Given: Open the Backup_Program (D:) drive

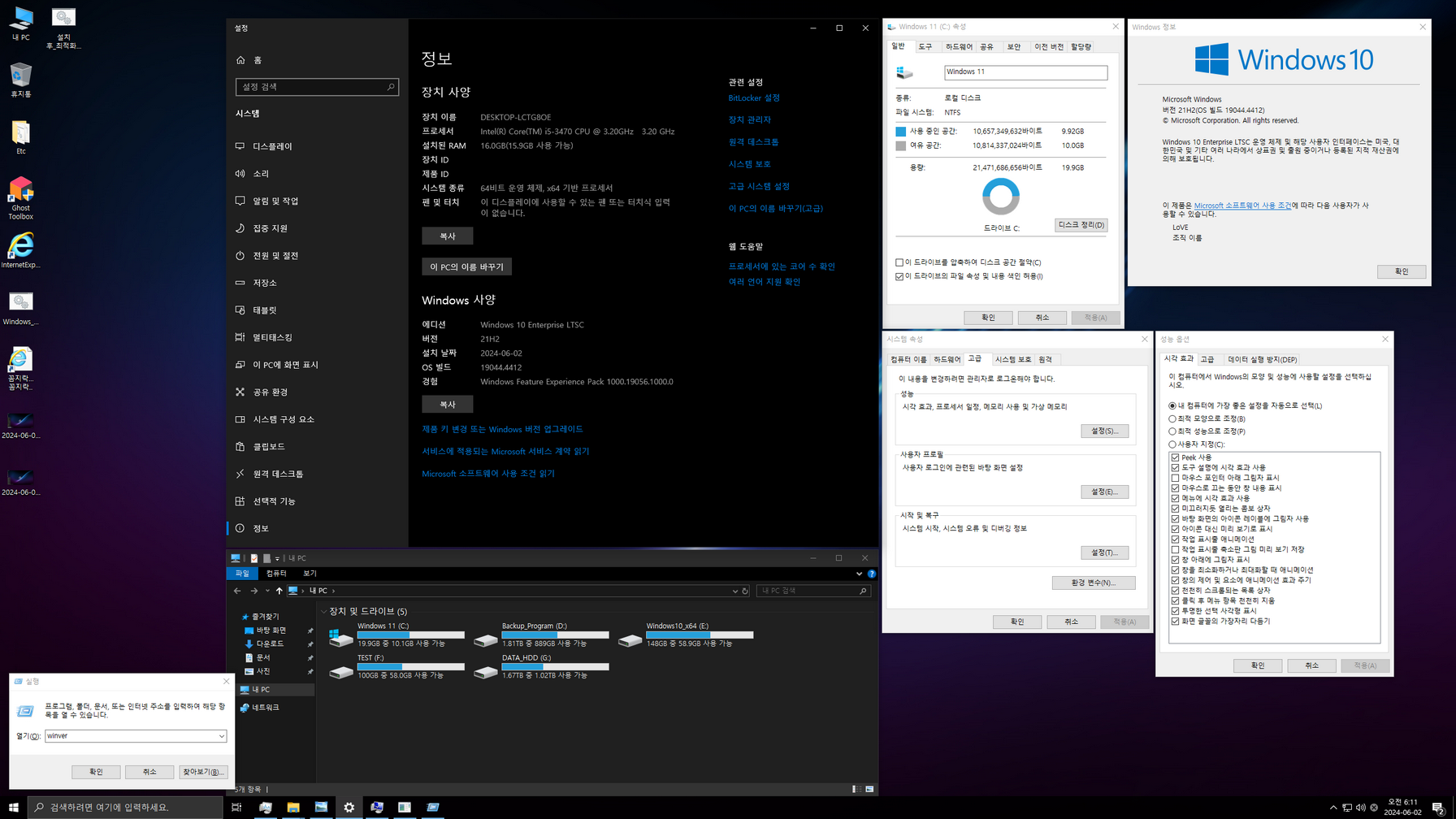Looking at the screenshot, I should click(541, 636).
